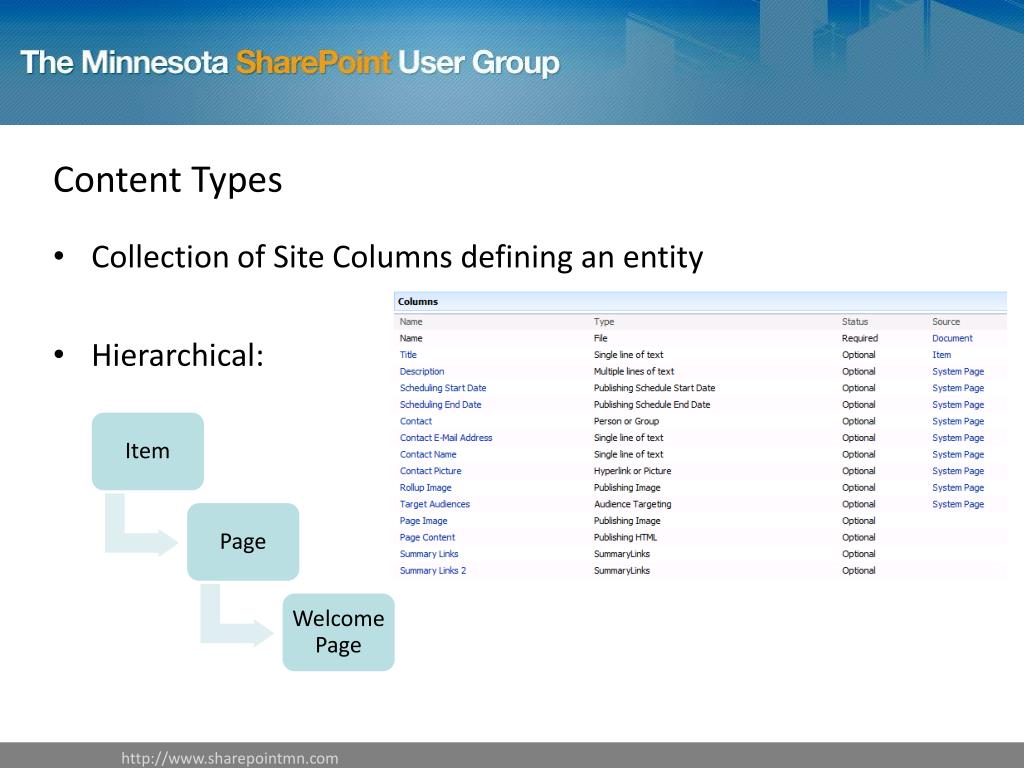1024x768 pixels.
Task: Click System Page source in Target Audiences row
Action: click(958, 504)
